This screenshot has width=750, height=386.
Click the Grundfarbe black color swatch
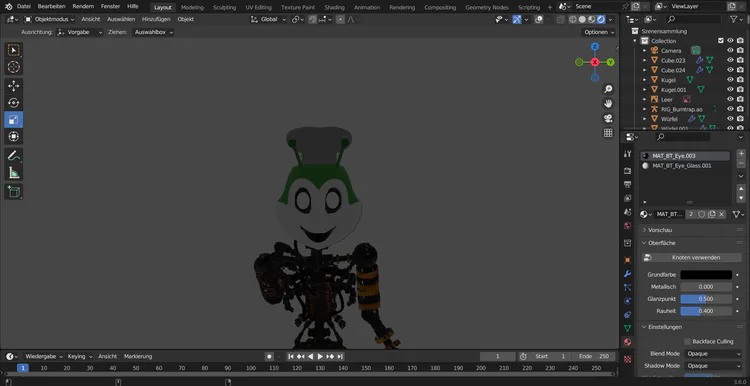[x=706, y=275]
